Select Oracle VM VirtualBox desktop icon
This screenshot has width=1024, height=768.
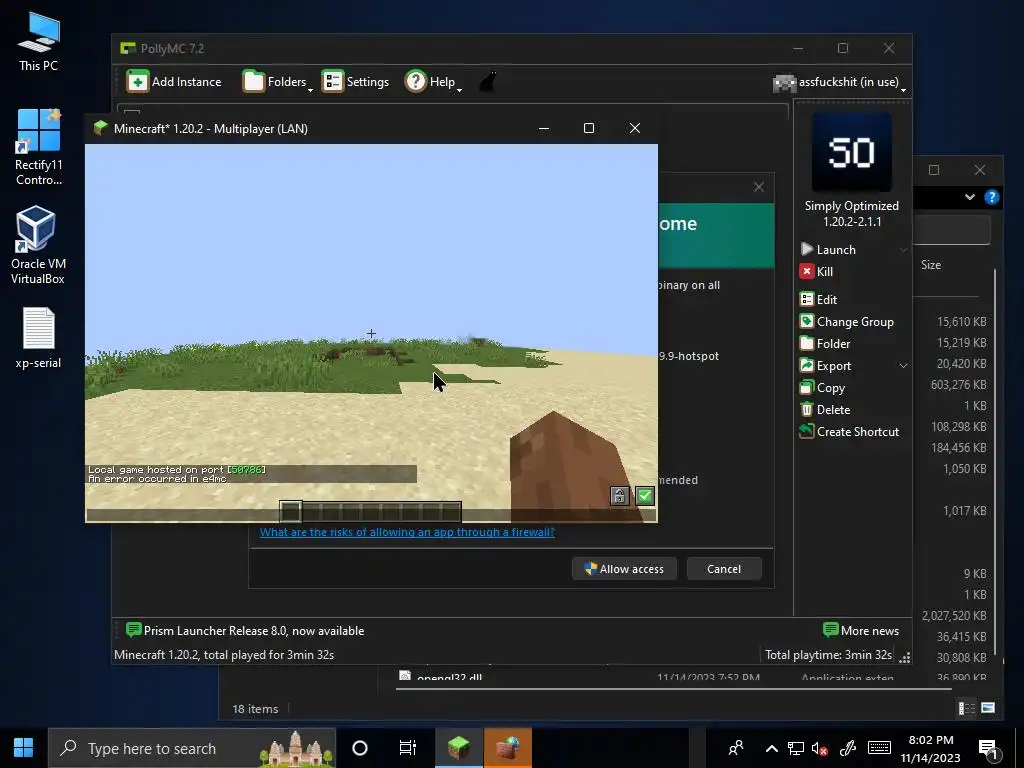click(38, 245)
